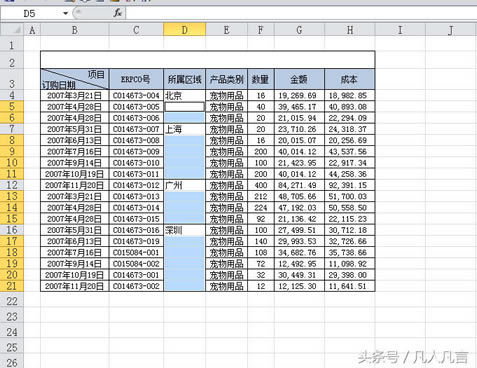Click the 金额 header cell
Image resolution: width=477 pixels, height=368 pixels.
pos(299,79)
